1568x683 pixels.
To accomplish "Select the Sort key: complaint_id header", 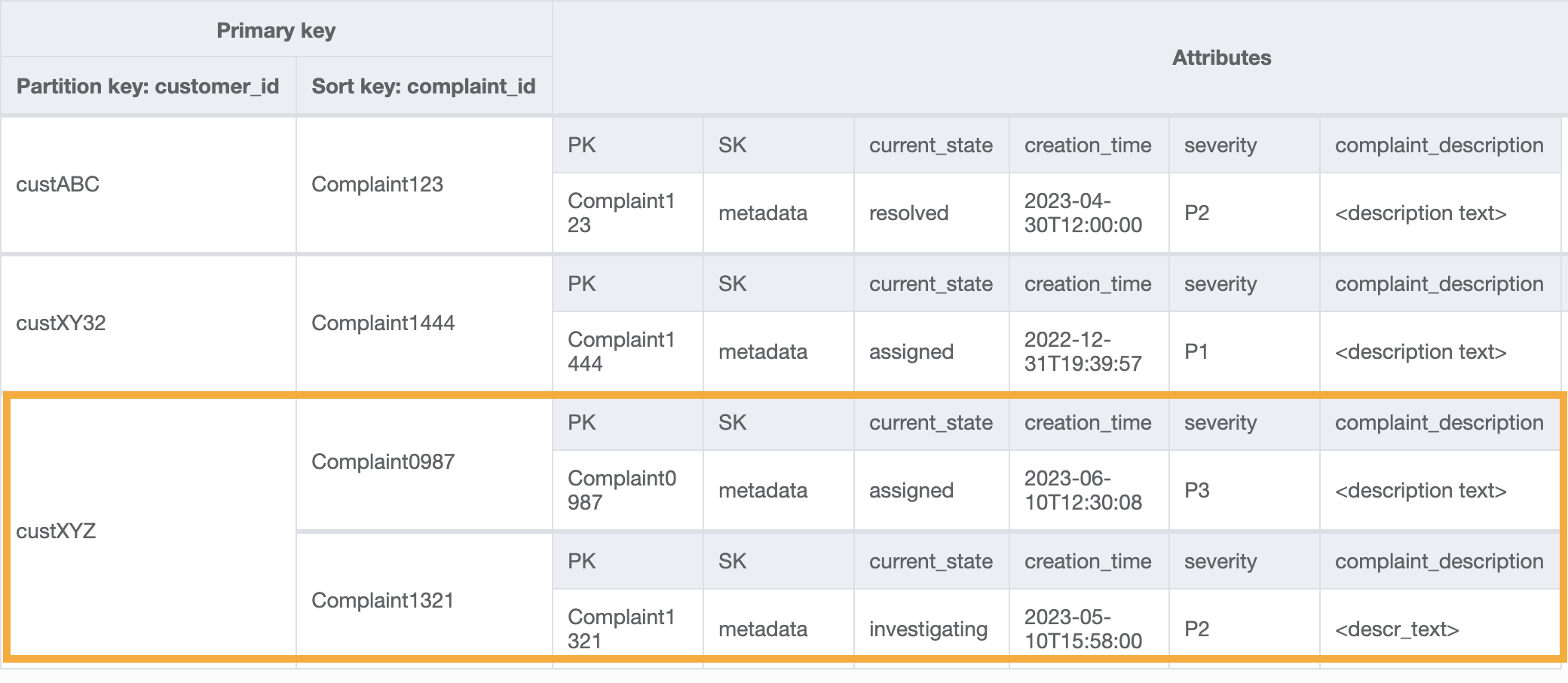I will [424, 87].
